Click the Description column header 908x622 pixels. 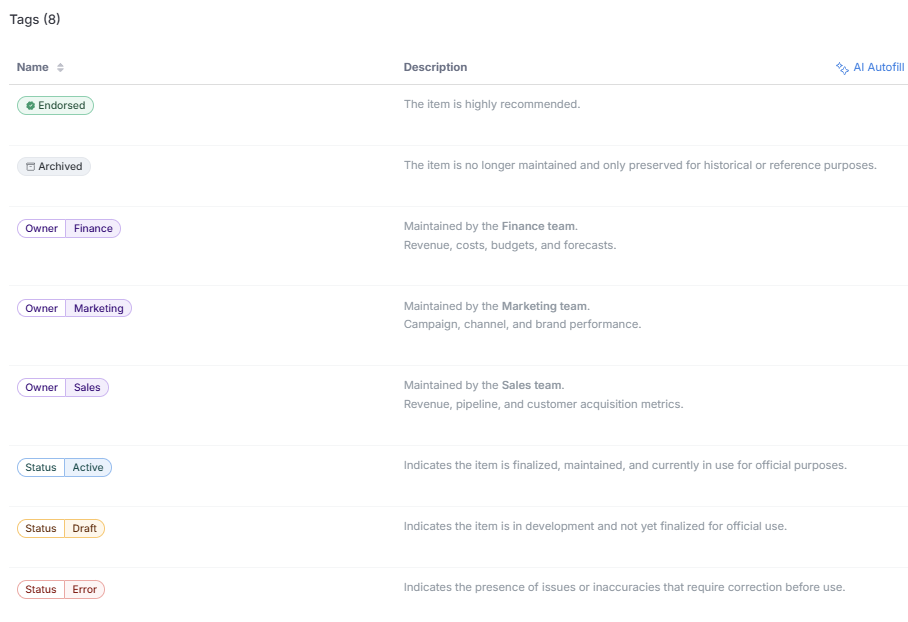(435, 68)
